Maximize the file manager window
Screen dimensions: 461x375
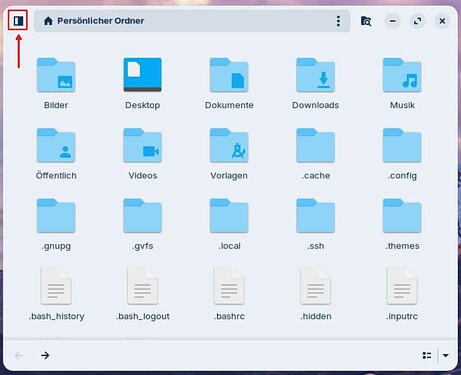[417, 21]
